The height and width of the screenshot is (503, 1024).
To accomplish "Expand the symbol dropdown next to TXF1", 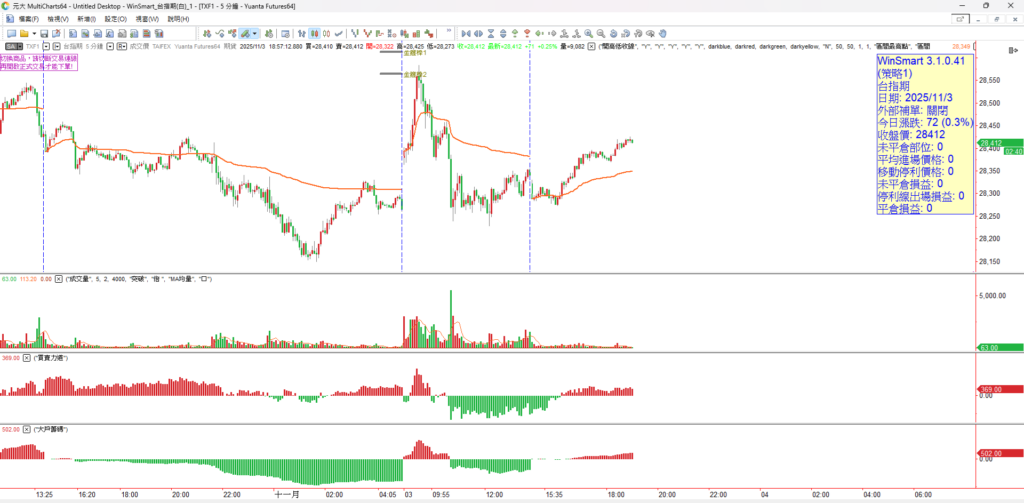I will pyautogui.click(x=46, y=46).
